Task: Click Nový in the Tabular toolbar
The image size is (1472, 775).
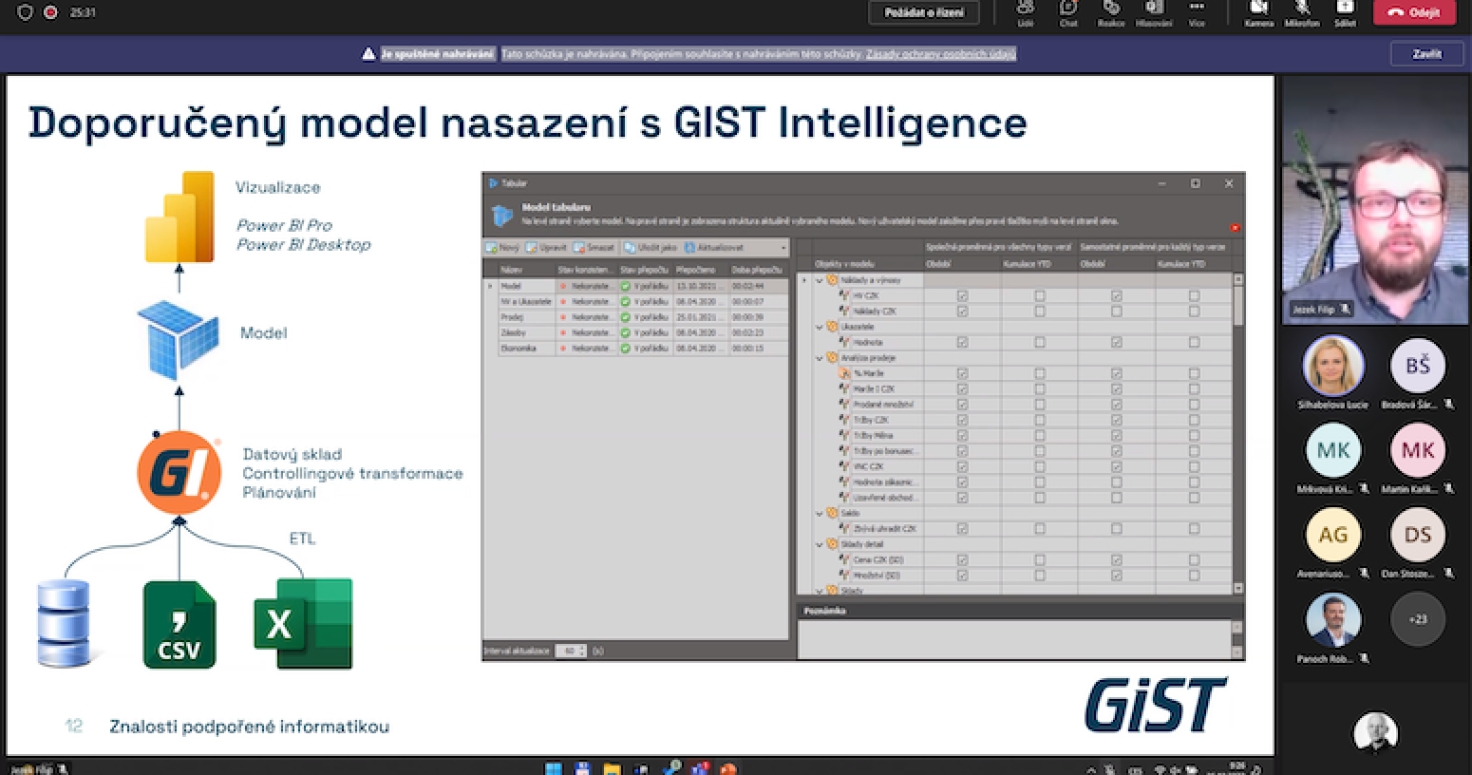Action: [x=503, y=247]
